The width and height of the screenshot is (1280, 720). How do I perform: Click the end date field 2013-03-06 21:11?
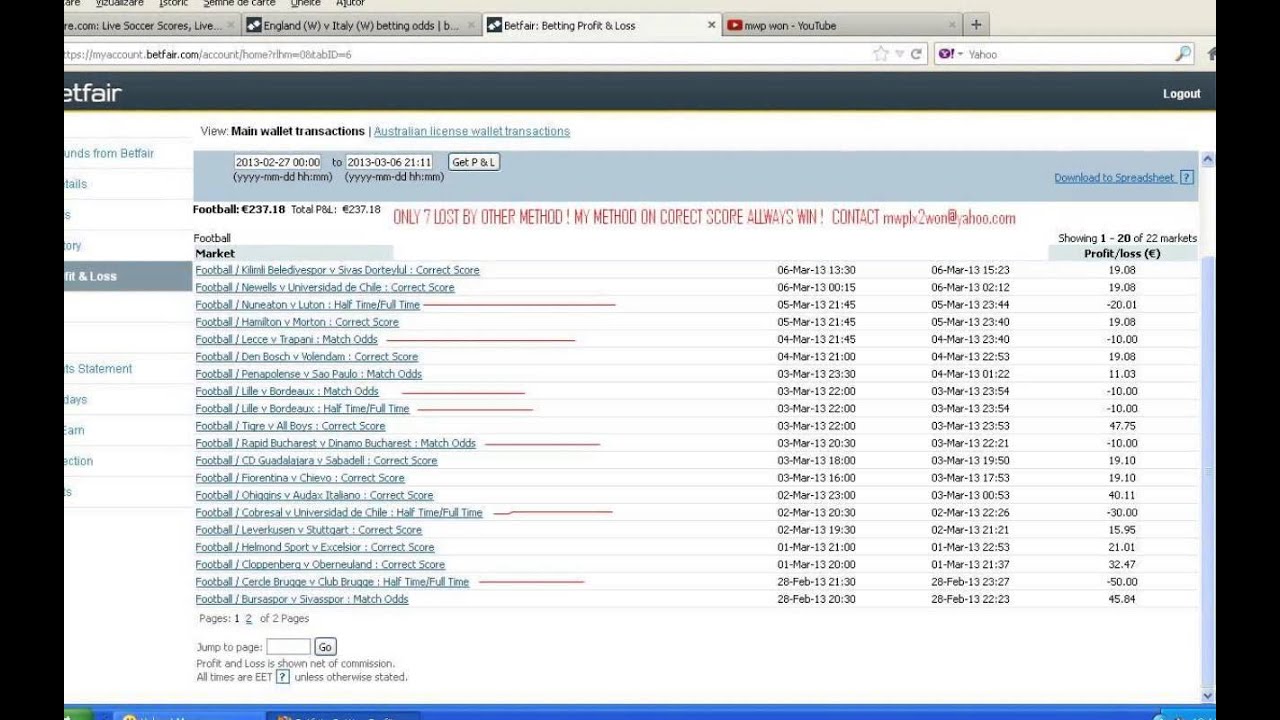[x=389, y=162]
